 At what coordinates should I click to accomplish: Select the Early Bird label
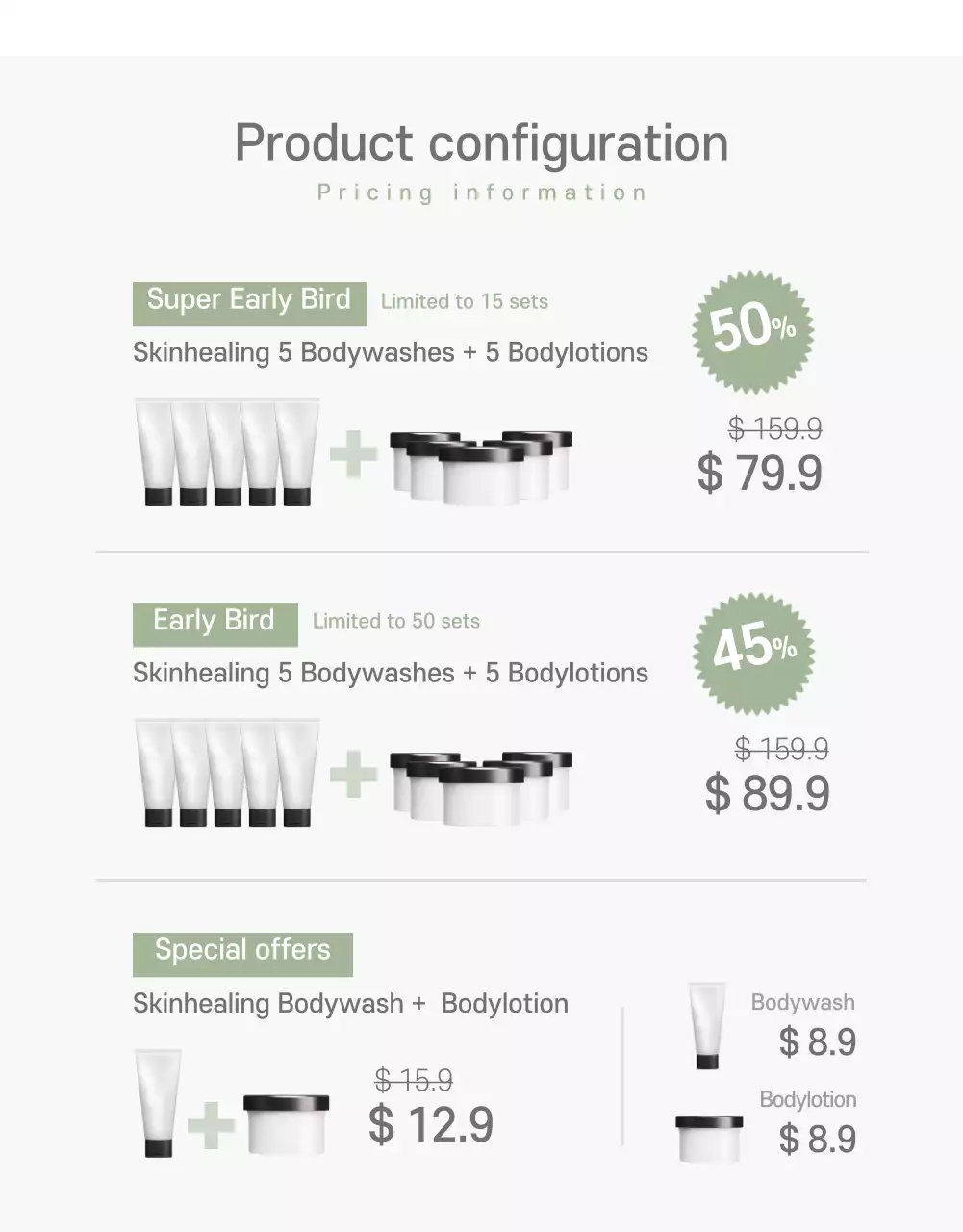(x=215, y=623)
